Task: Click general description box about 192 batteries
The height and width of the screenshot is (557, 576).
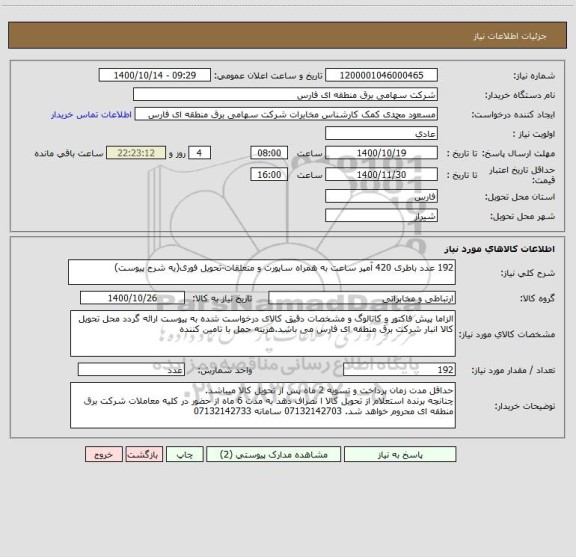Action: 262,272
